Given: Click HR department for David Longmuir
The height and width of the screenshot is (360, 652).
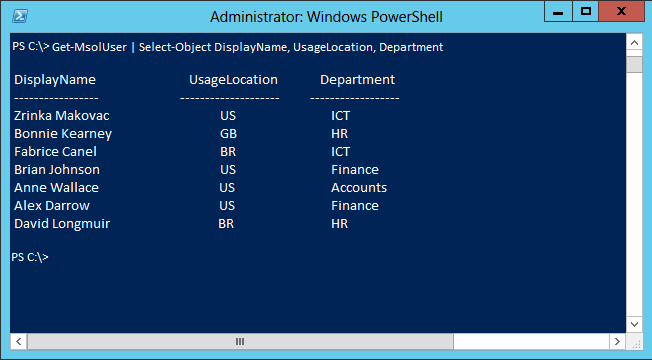Looking at the screenshot, I should coord(339,224).
